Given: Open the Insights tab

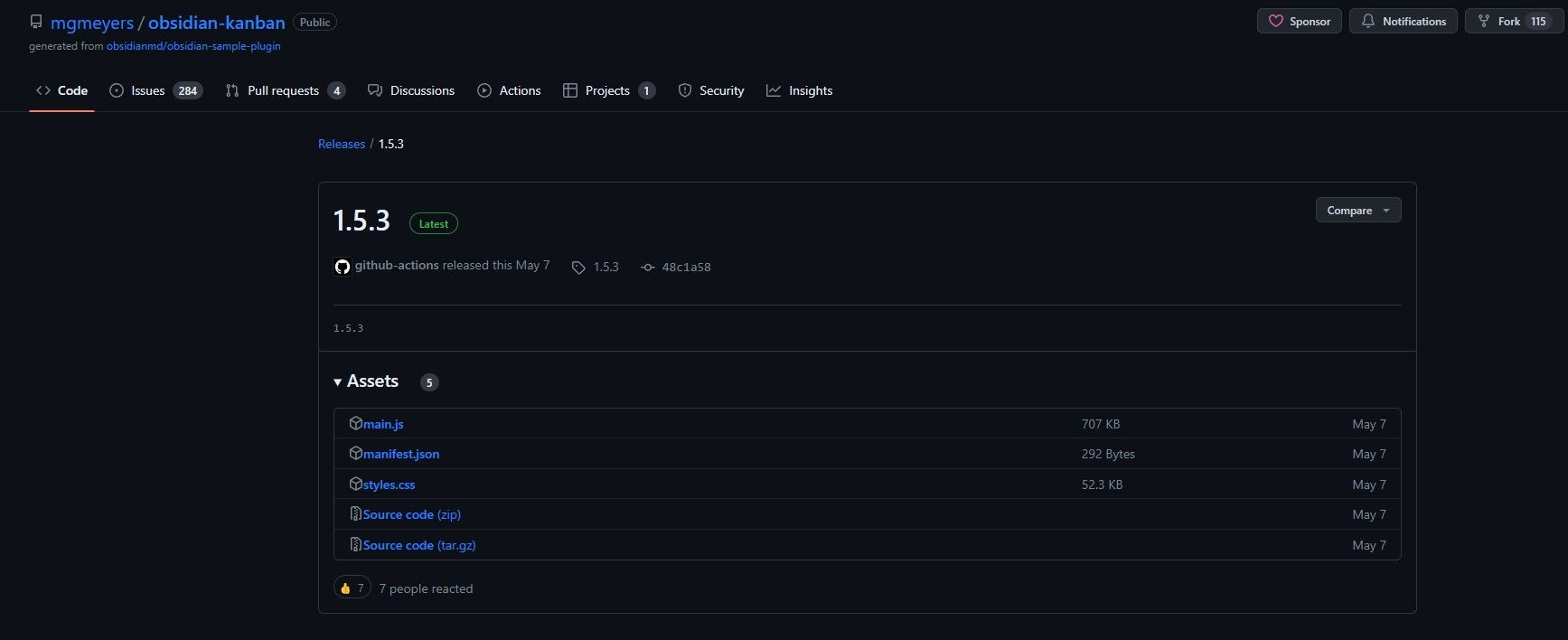Looking at the screenshot, I should (x=799, y=90).
